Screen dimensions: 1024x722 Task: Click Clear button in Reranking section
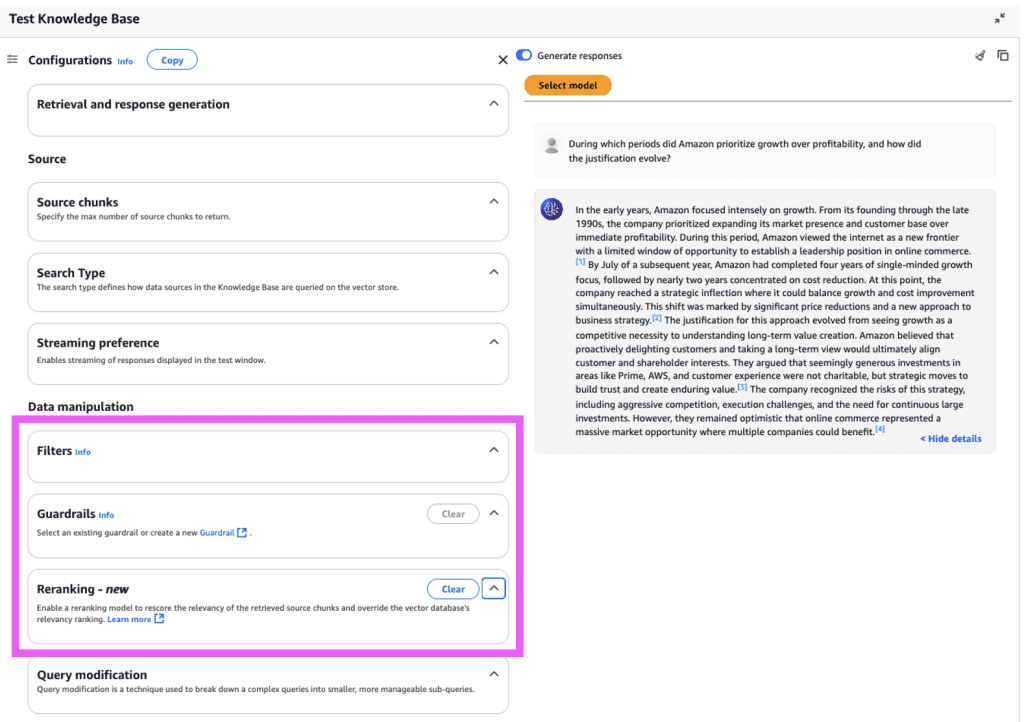point(453,589)
